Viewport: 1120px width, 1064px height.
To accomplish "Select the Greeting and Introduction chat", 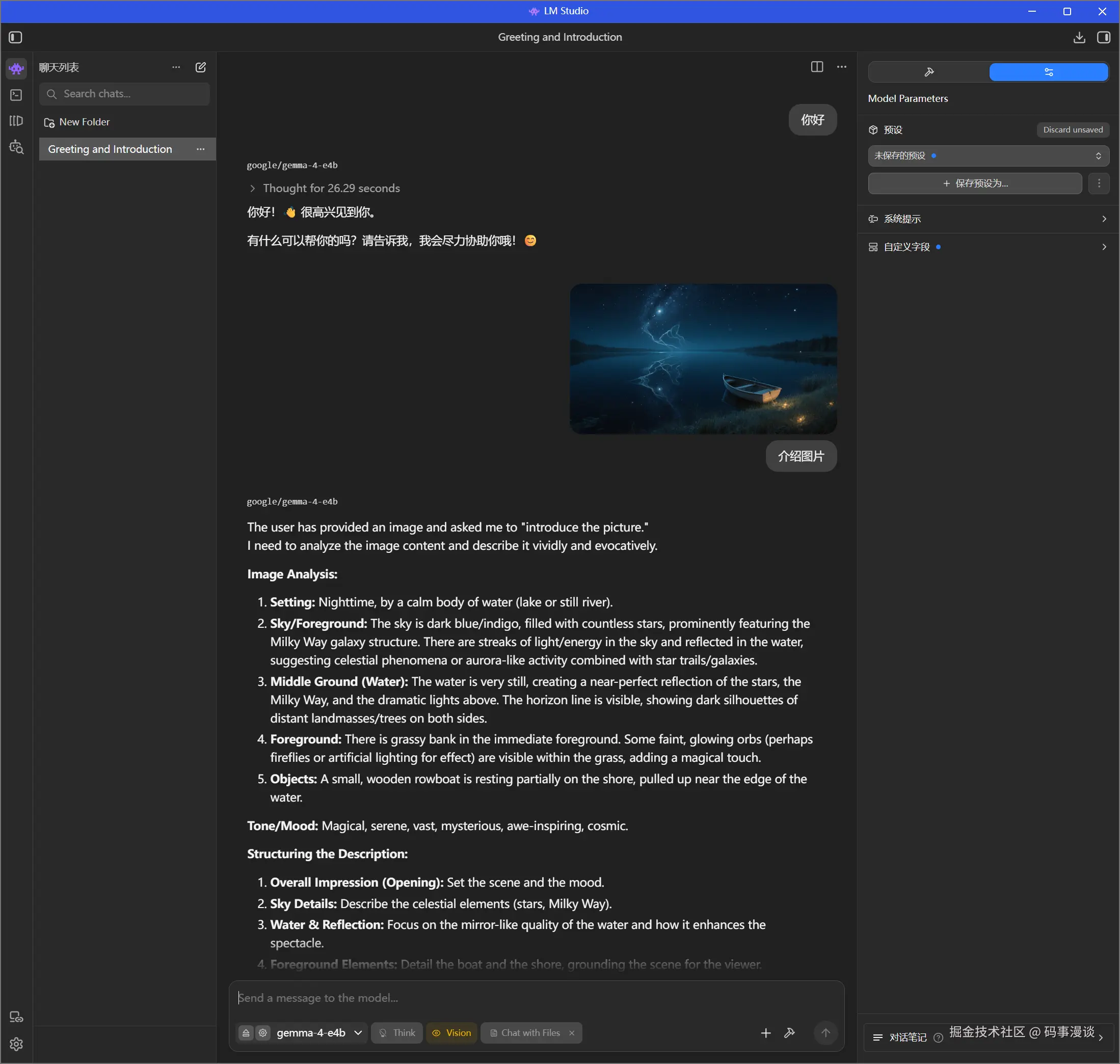I will tap(110, 149).
